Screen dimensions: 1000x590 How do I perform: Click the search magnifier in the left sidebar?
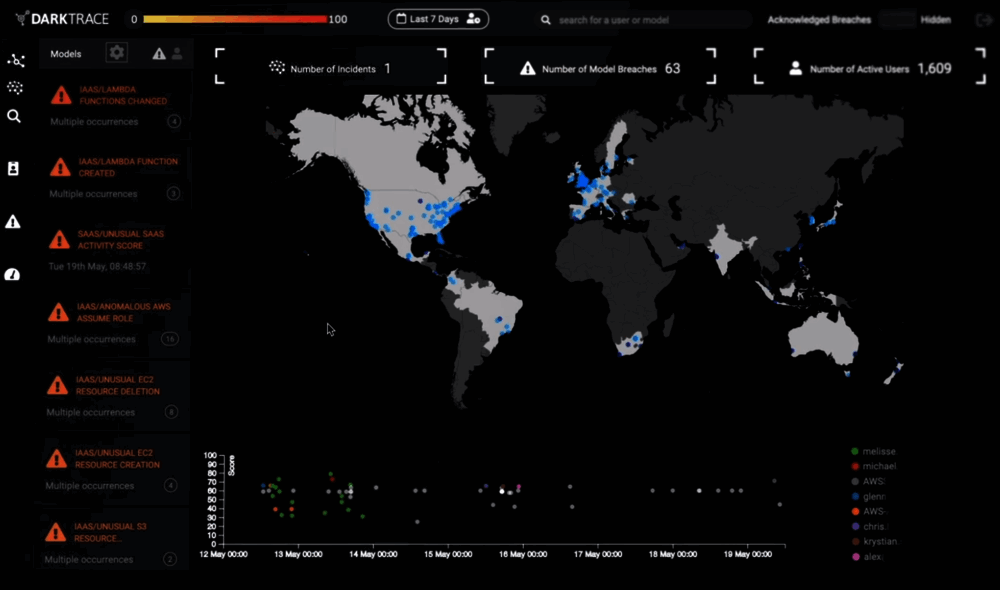13,116
